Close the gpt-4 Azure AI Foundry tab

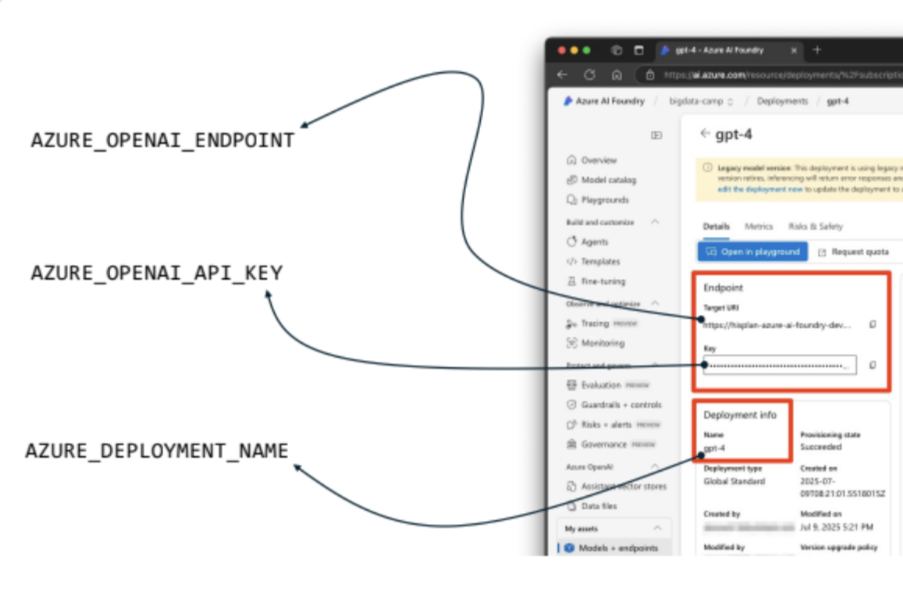[x=794, y=51]
